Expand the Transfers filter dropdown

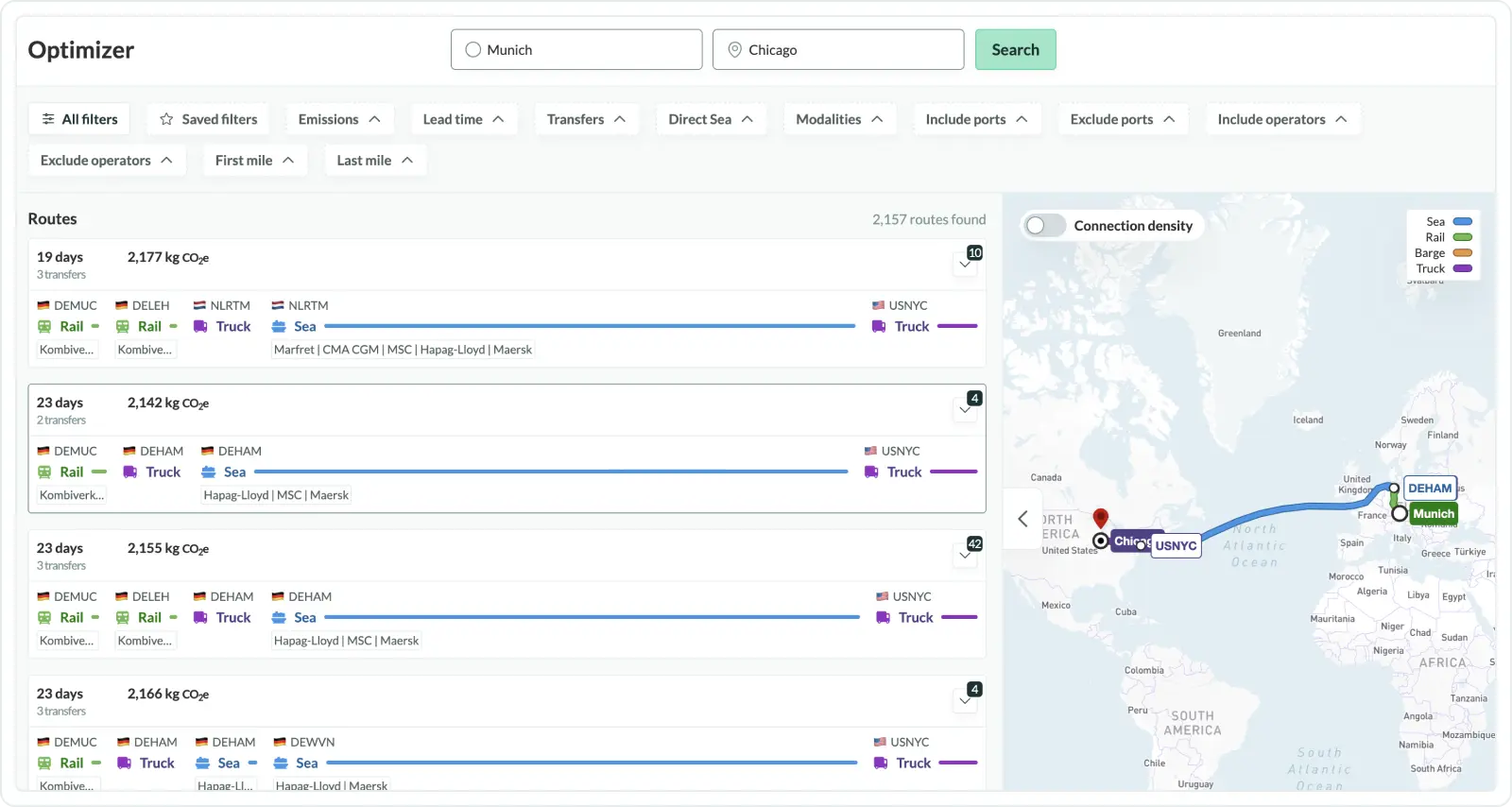586,119
